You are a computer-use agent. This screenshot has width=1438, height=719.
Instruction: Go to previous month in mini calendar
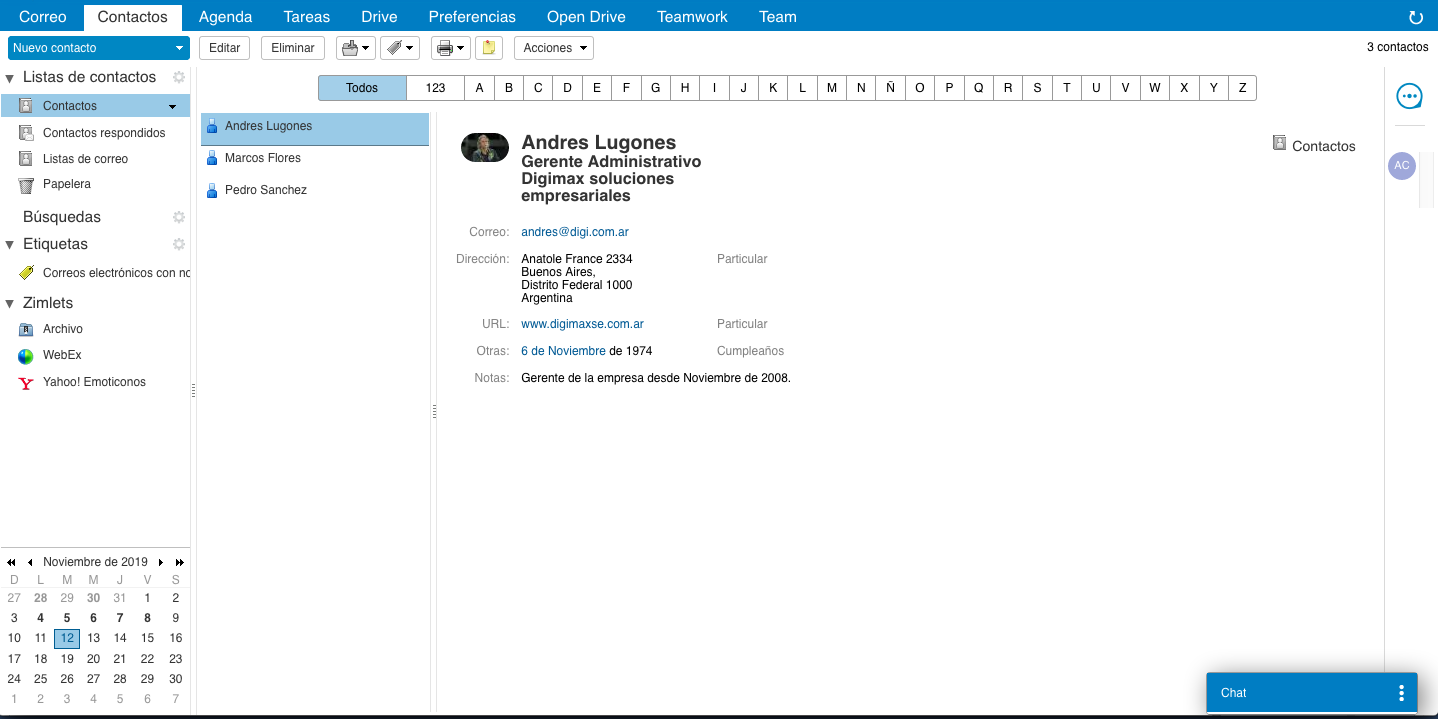tap(30, 562)
